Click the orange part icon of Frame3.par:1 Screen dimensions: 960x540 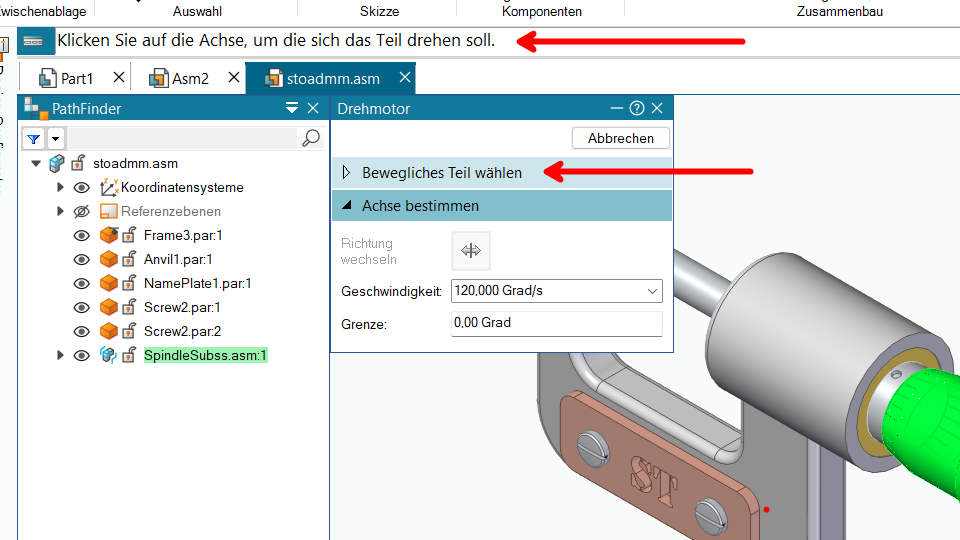(108, 235)
